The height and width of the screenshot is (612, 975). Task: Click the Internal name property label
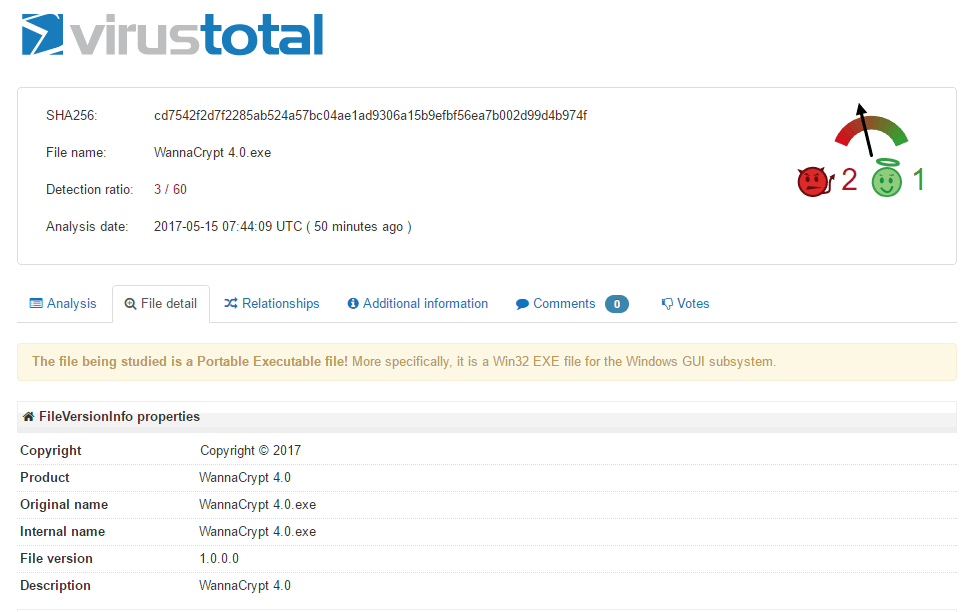tap(62, 531)
